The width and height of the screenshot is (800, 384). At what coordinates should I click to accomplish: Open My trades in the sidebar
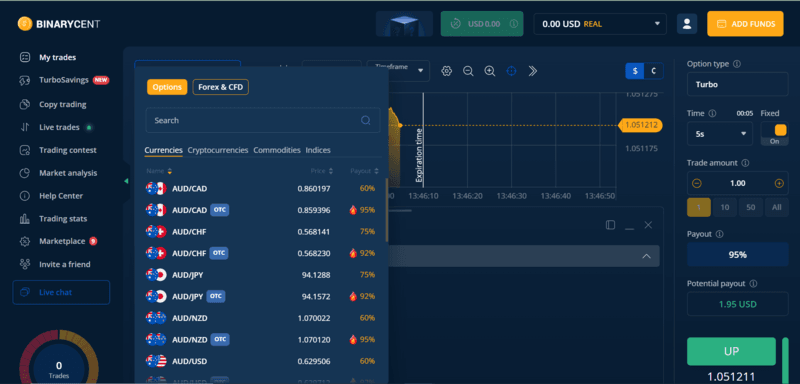(57, 58)
